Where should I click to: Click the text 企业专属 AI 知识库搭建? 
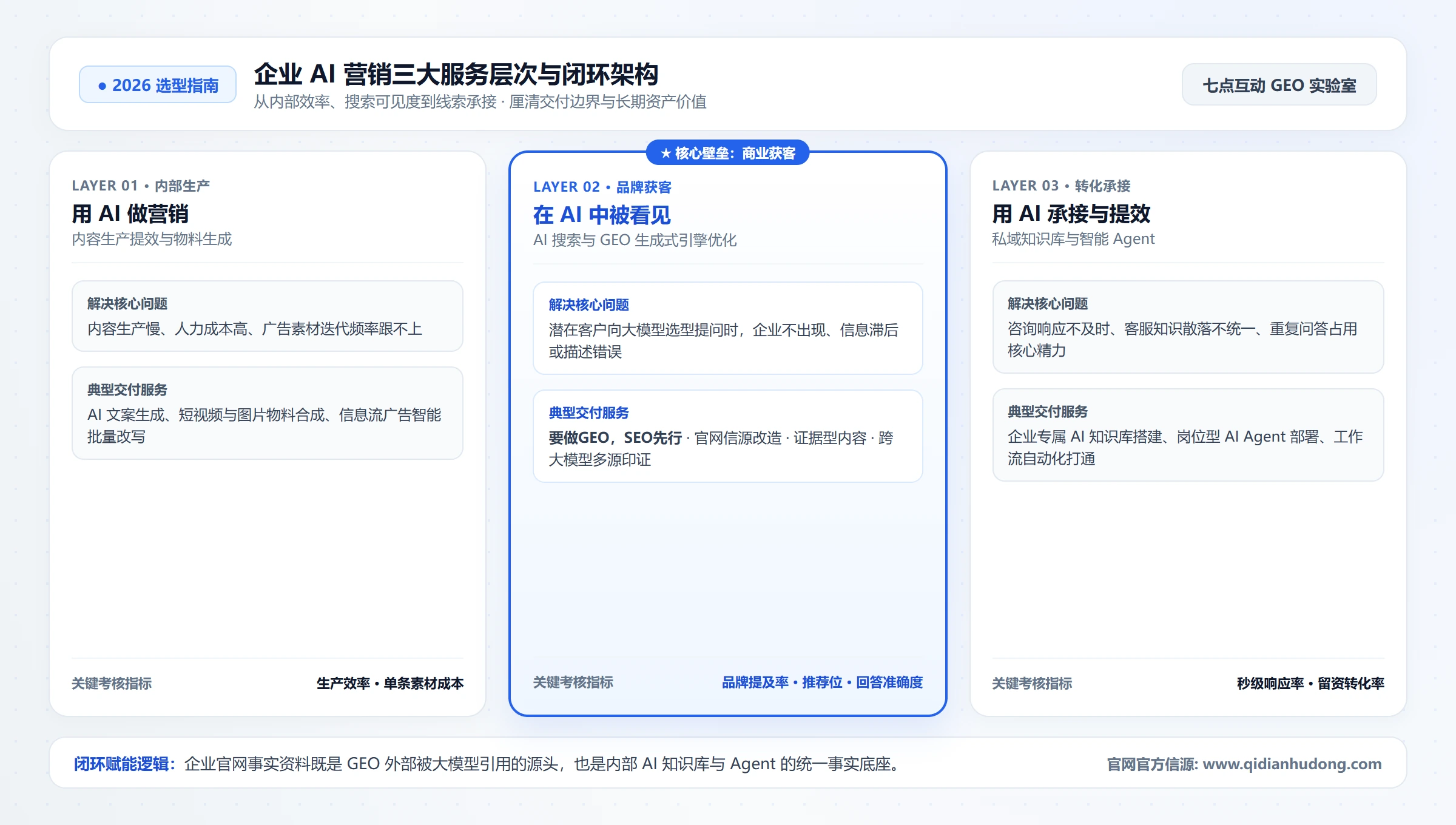click(x=1085, y=437)
